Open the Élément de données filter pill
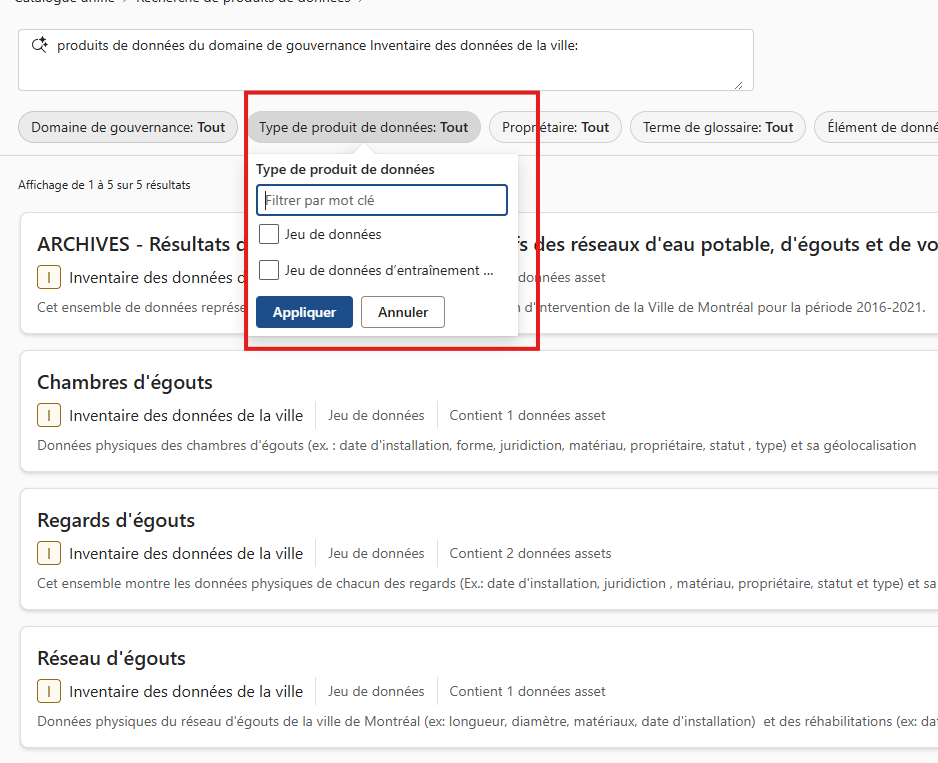938x763 pixels. tap(876, 127)
